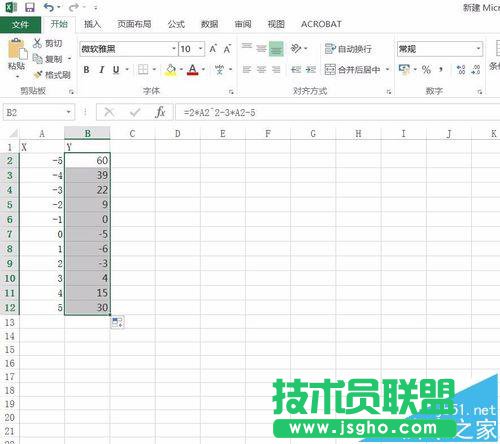This screenshot has width=500, height=444.
Task: Switch to the 数据 Data tab
Action: tap(209, 24)
